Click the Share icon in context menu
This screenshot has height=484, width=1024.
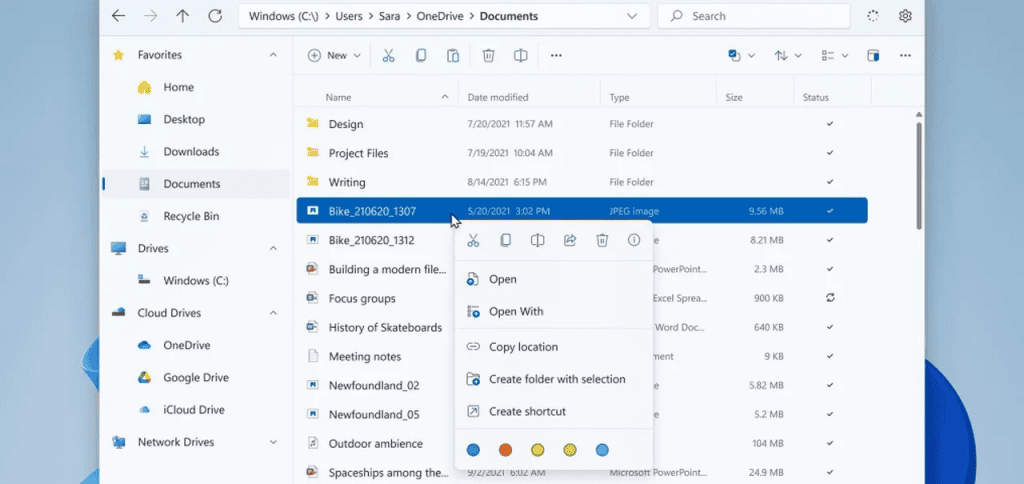(x=570, y=241)
